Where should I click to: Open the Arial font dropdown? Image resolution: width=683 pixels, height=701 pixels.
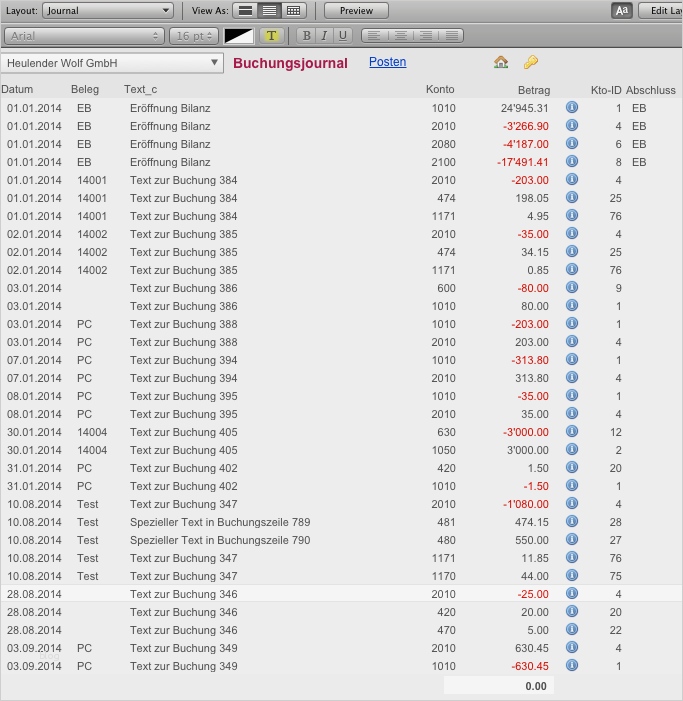tap(84, 36)
